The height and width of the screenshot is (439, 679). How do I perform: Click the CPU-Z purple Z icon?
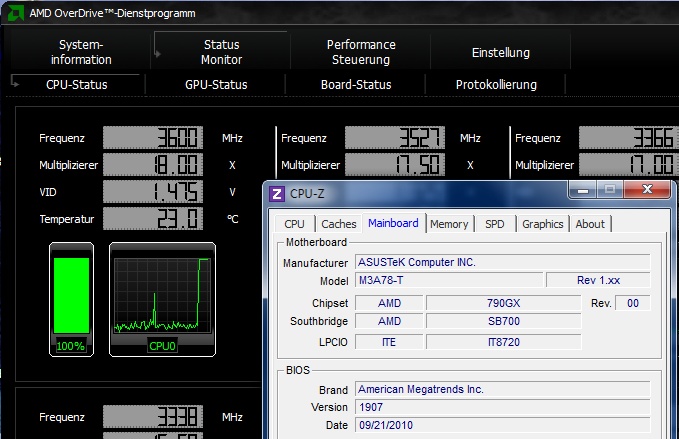tap(277, 194)
